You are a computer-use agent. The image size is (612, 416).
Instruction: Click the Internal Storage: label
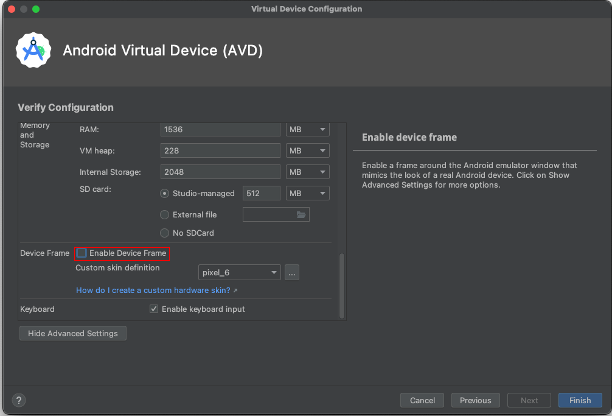110,172
